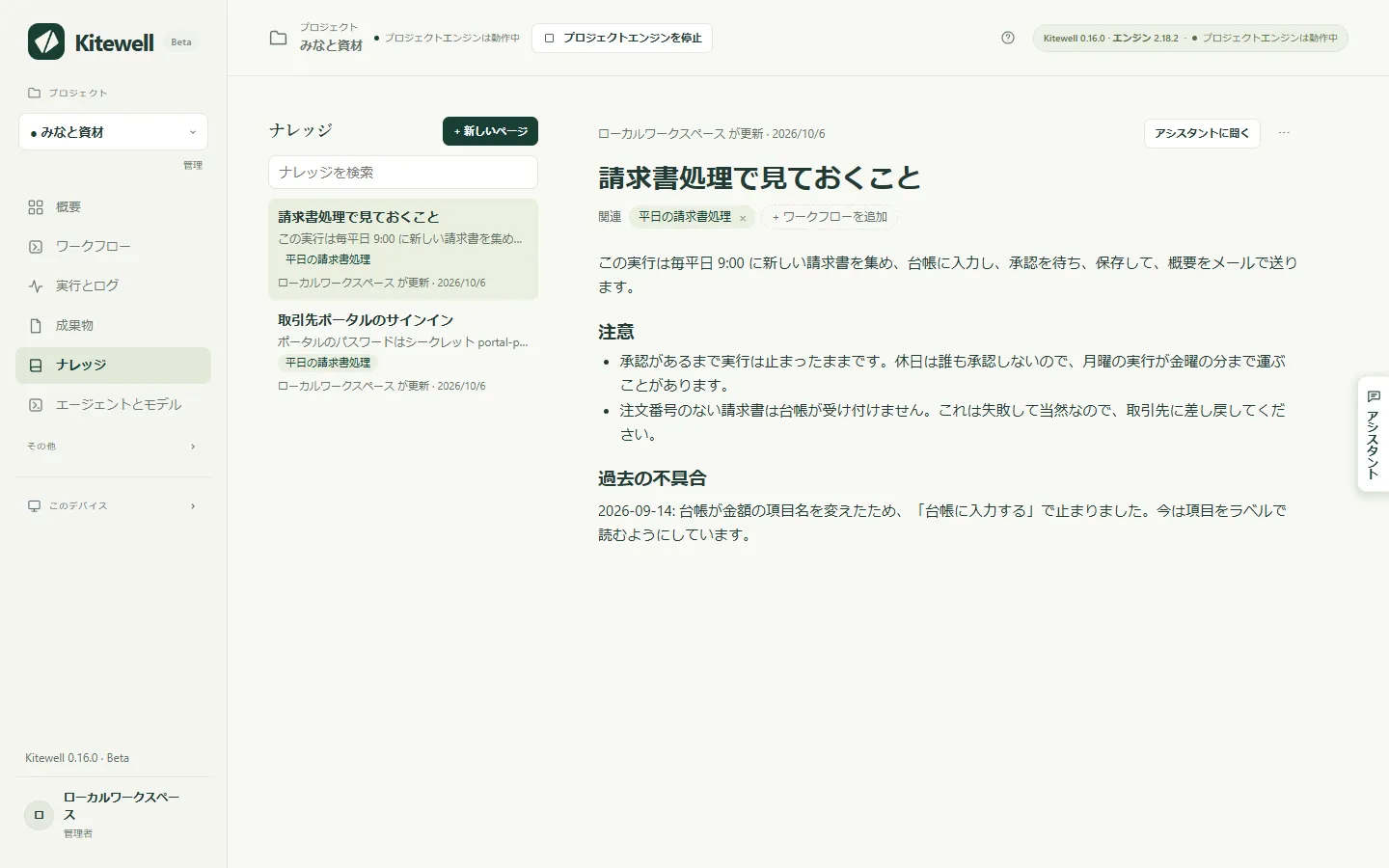The width and height of the screenshot is (1389, 868).
Task: Click the 注意 heading
Action: click(x=616, y=332)
